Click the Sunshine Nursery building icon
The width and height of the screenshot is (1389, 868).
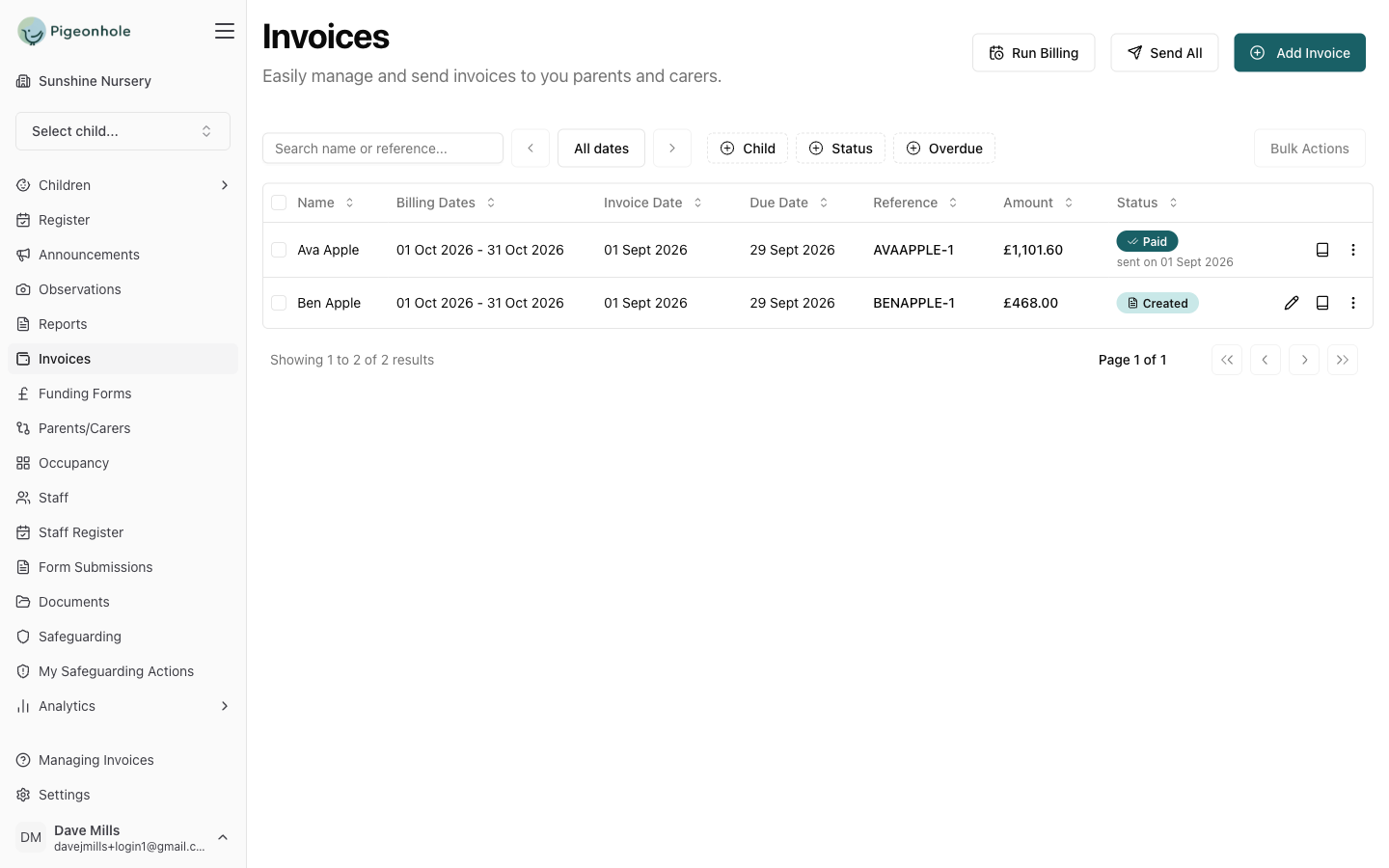[x=23, y=81]
